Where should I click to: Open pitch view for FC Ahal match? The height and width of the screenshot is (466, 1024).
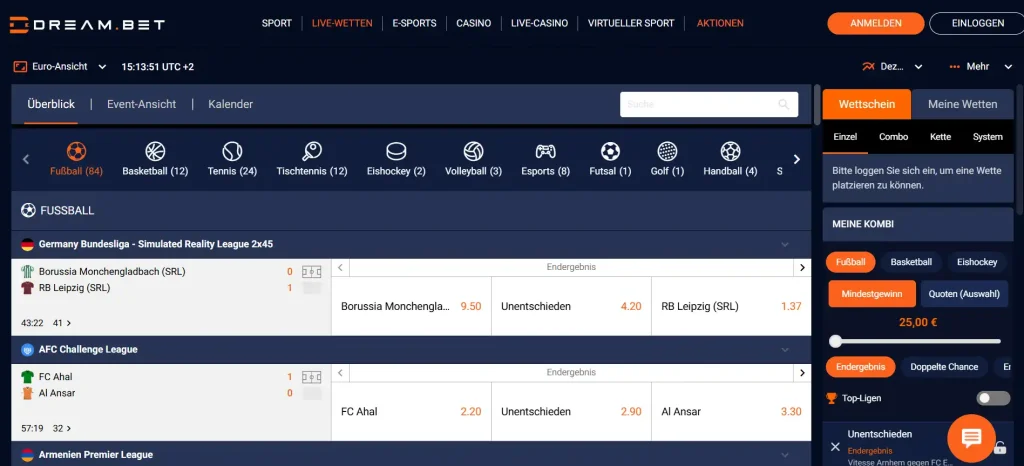(x=311, y=377)
